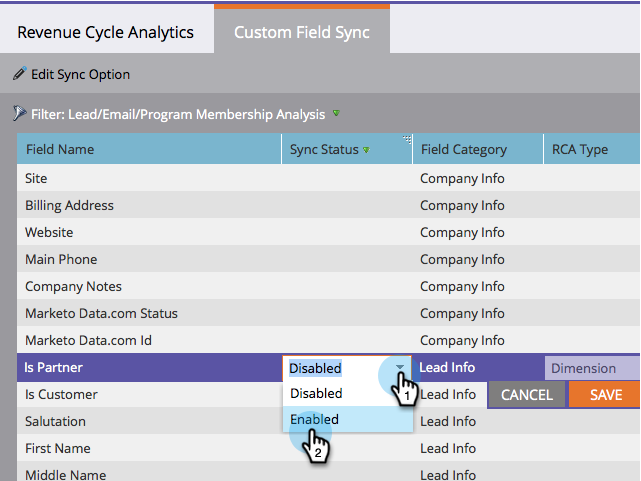Click the green arrow beside the filter name
The height and width of the screenshot is (481, 641).
tap(336, 114)
